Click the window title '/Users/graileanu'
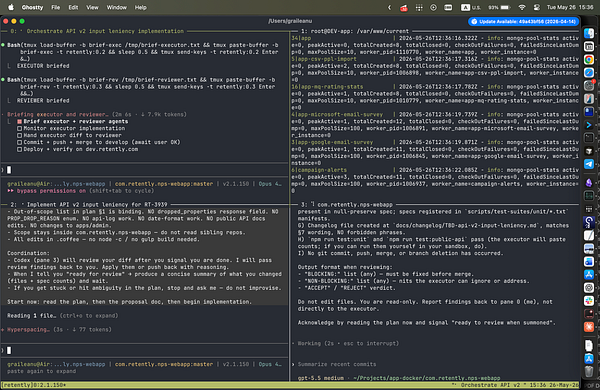Viewport: 600px width, 390px height. [290, 21]
